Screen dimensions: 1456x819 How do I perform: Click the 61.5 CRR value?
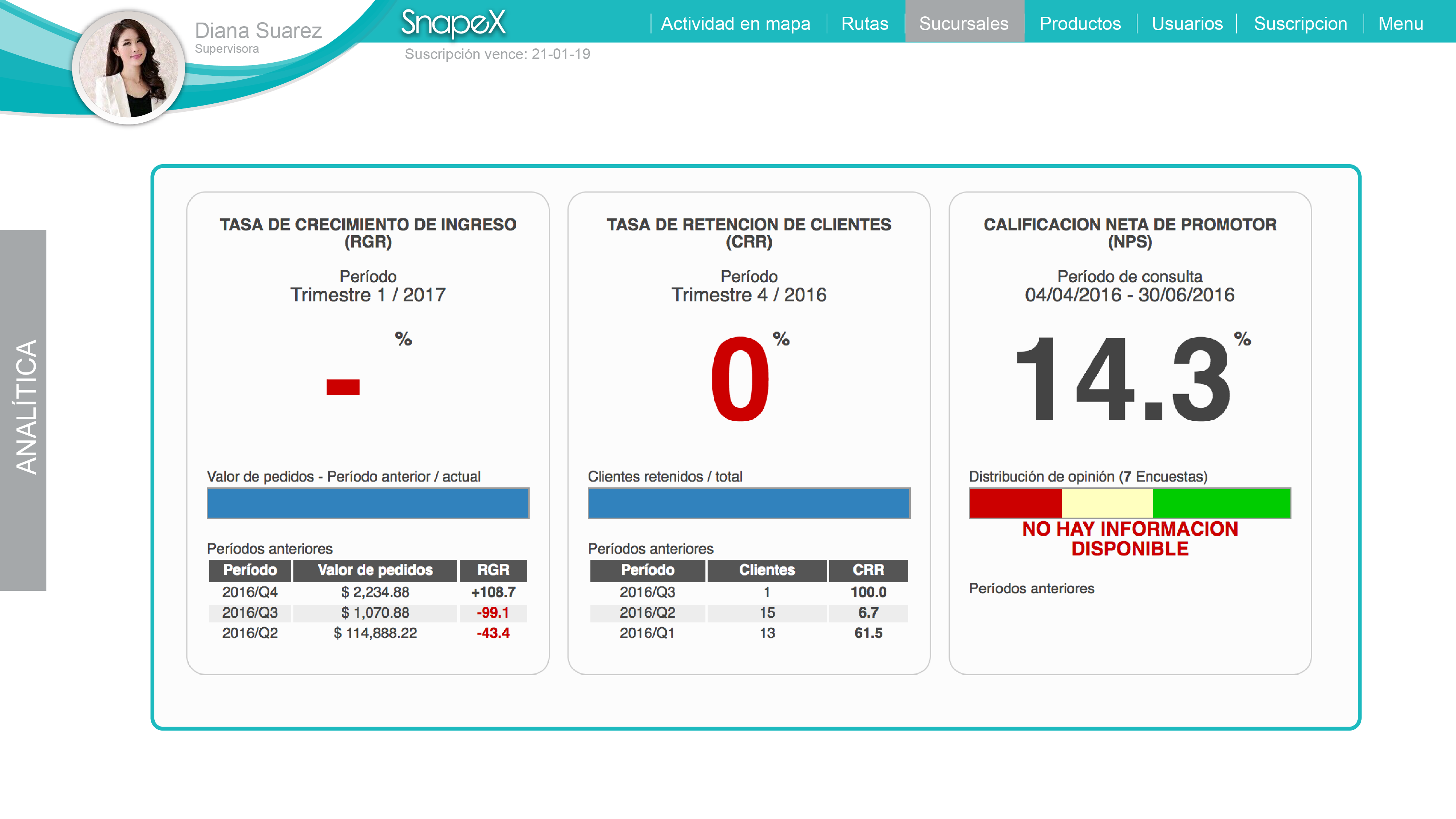click(x=868, y=633)
